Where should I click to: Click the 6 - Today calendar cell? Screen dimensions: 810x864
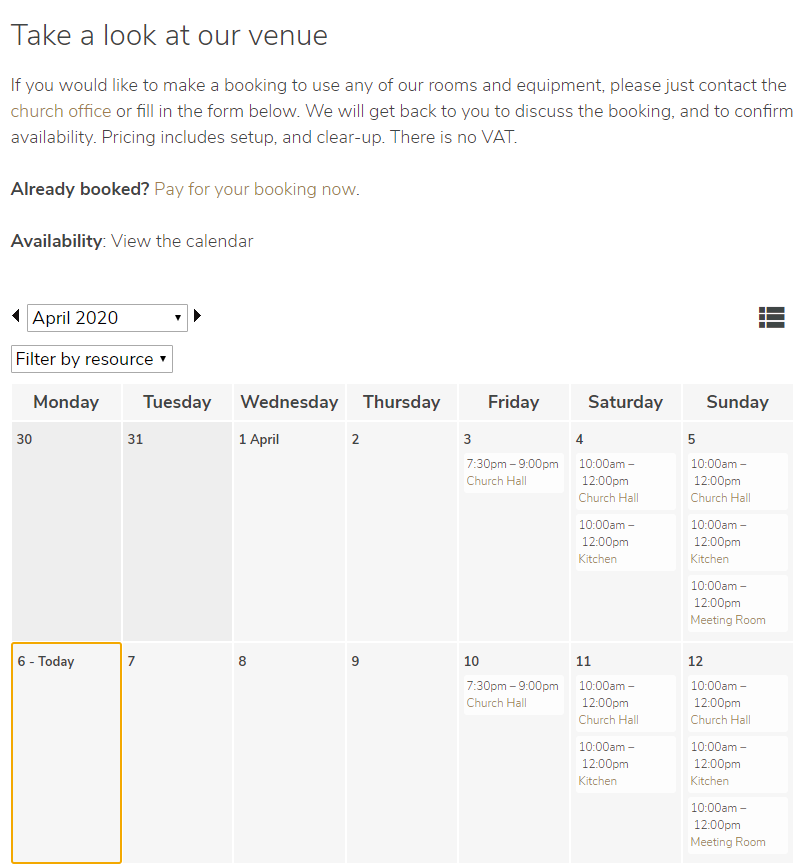(66, 752)
